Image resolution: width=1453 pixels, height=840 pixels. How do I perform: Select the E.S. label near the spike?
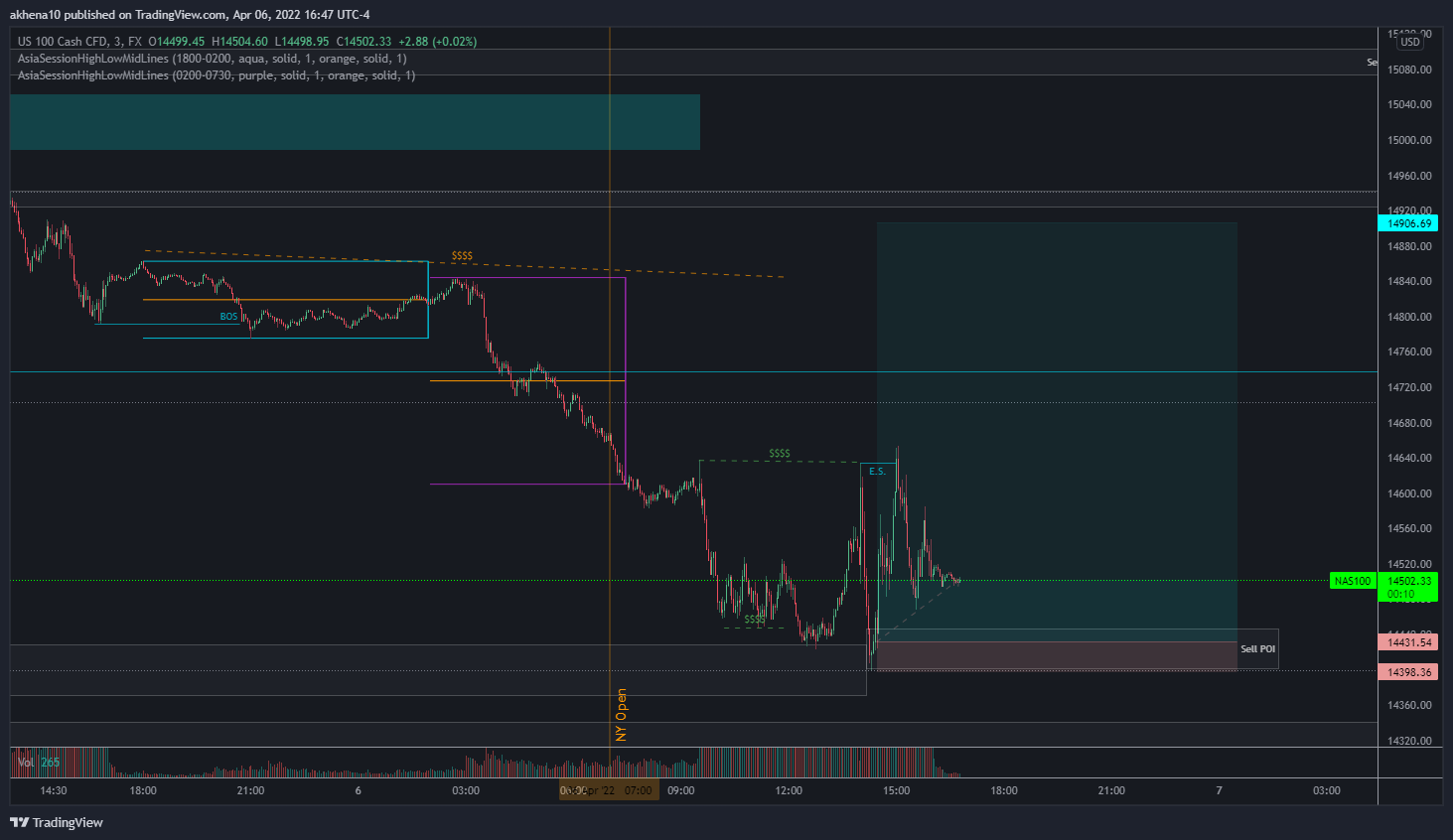click(877, 472)
